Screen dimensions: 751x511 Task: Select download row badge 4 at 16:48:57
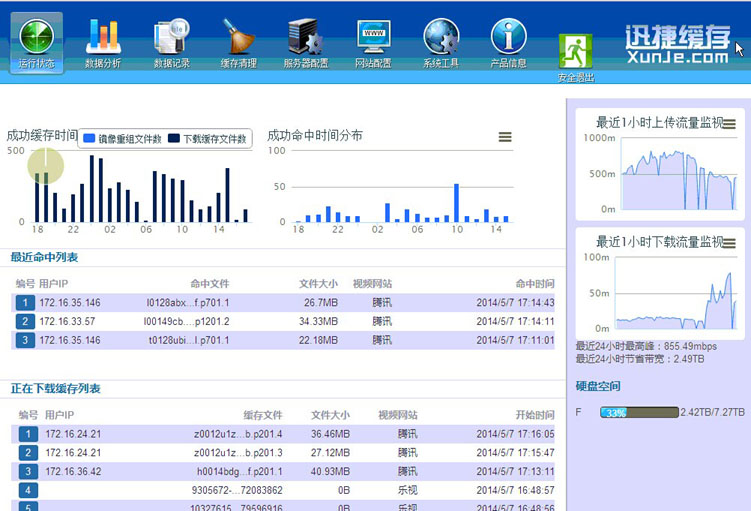(28, 490)
